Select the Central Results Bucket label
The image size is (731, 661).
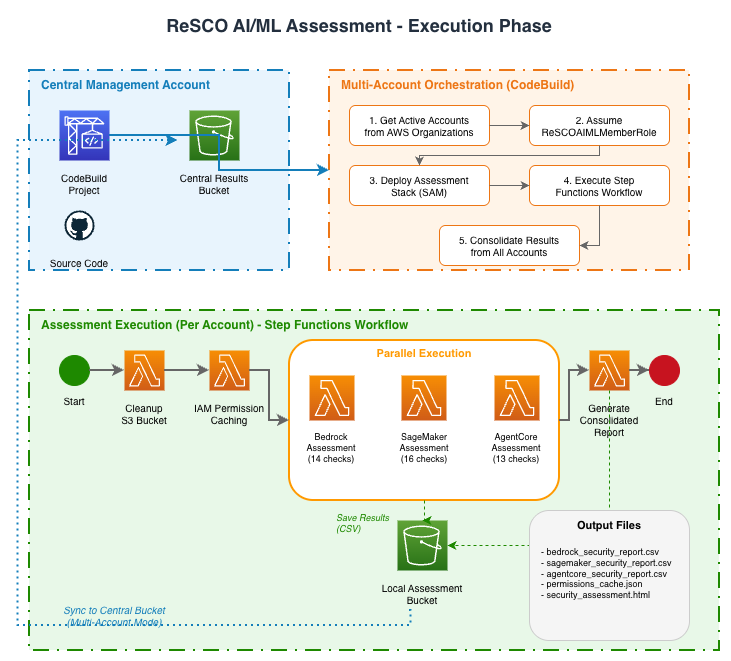(x=214, y=185)
